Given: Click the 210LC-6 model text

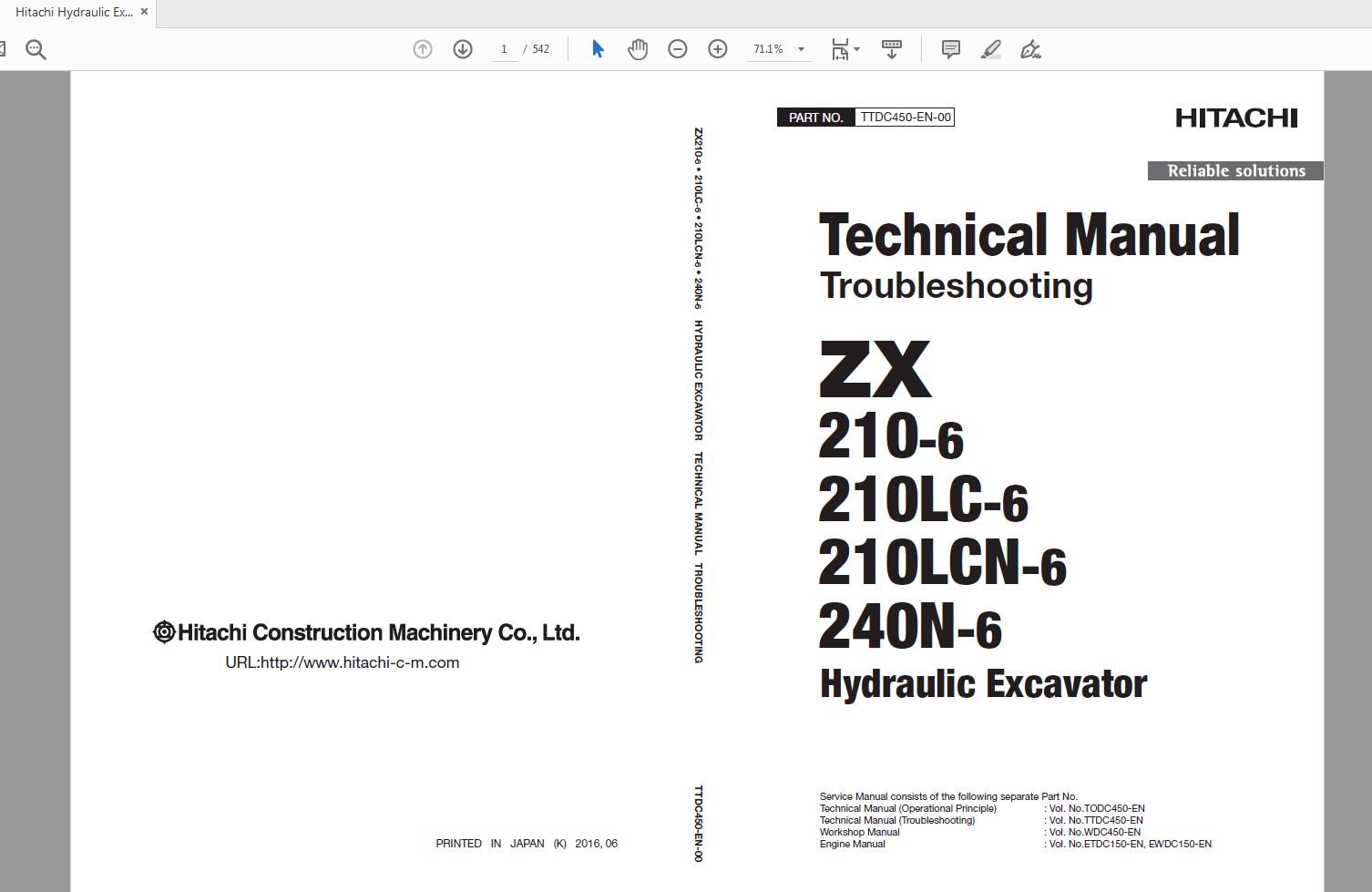Looking at the screenshot, I should point(923,500).
